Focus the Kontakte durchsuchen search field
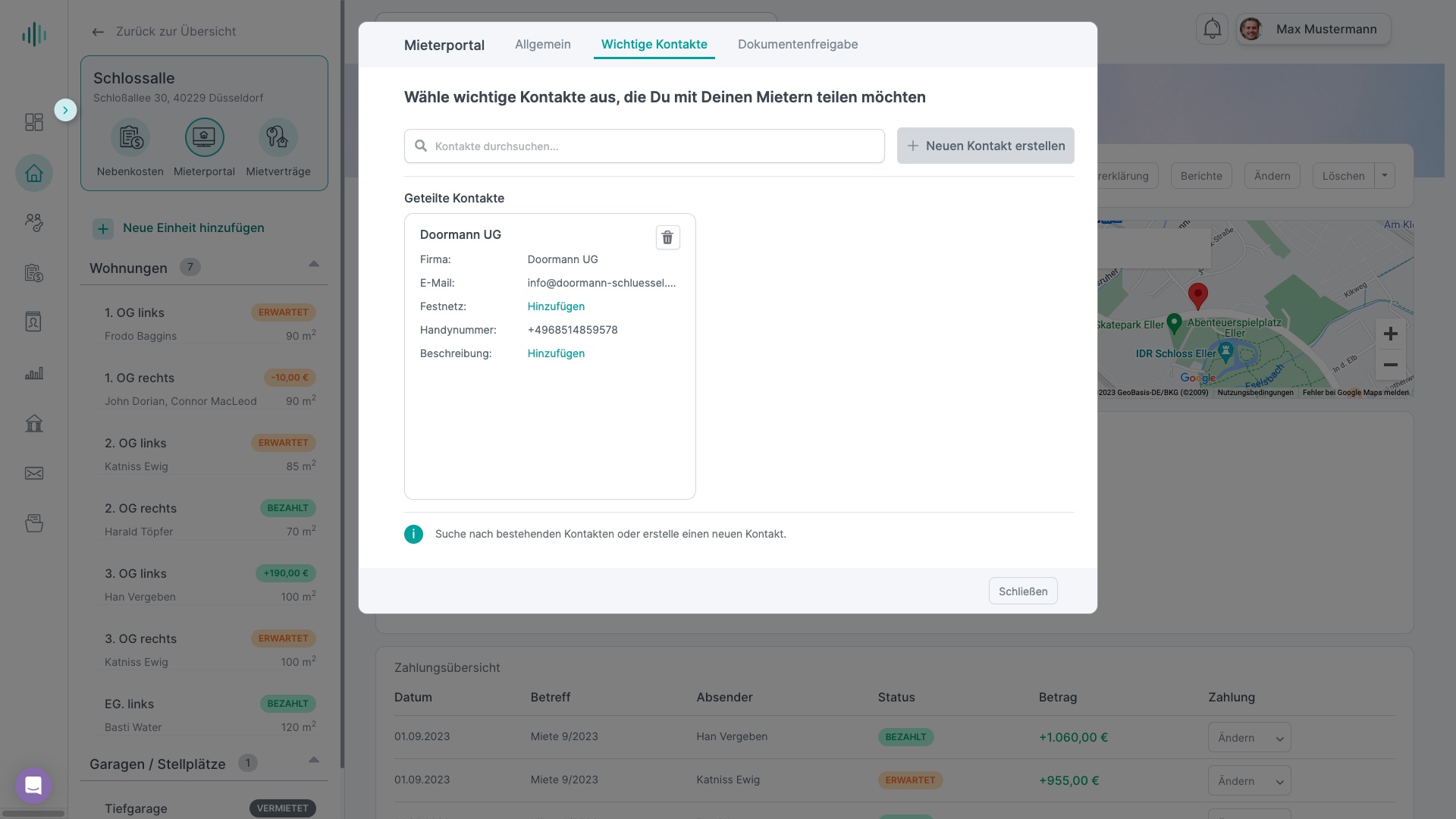 645,146
